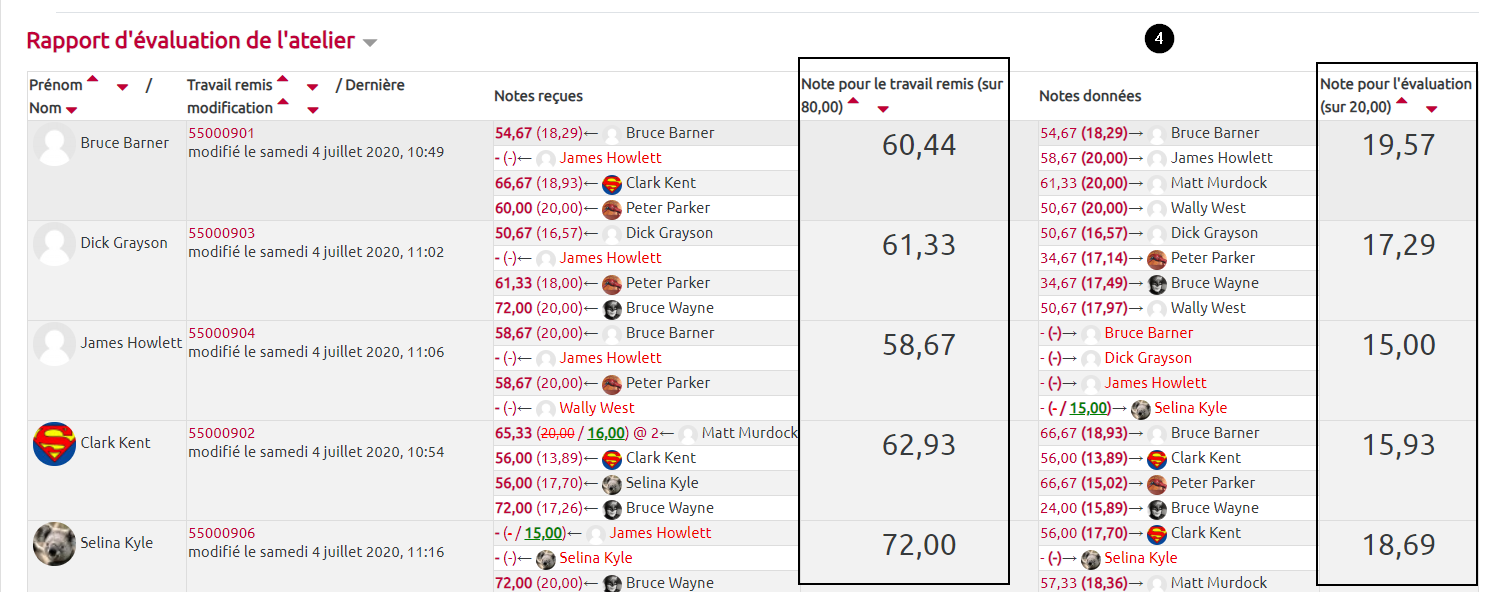Screen dimensions: 1499x592
Task: Sort by Prénom descending arrow
Action: (122, 88)
